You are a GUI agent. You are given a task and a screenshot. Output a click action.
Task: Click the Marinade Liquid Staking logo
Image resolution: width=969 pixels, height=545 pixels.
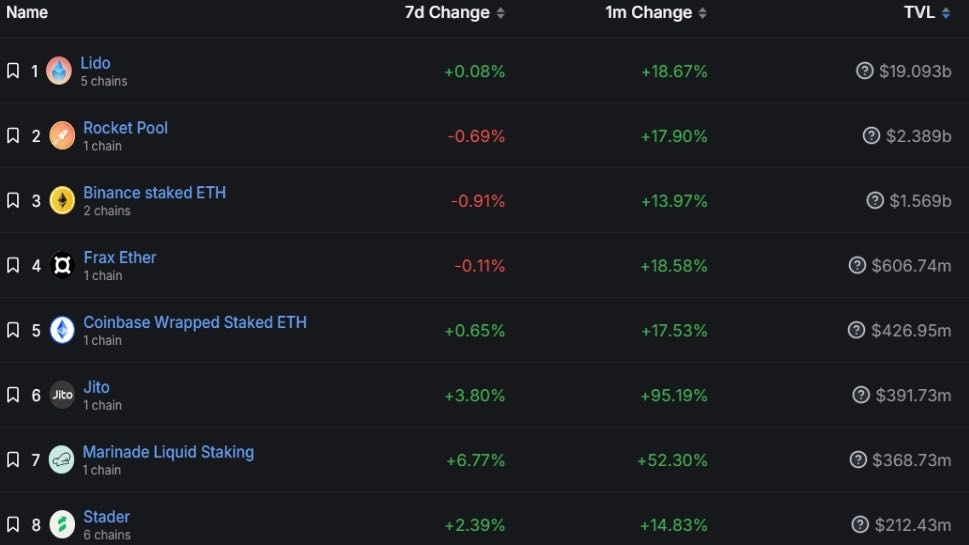61,460
